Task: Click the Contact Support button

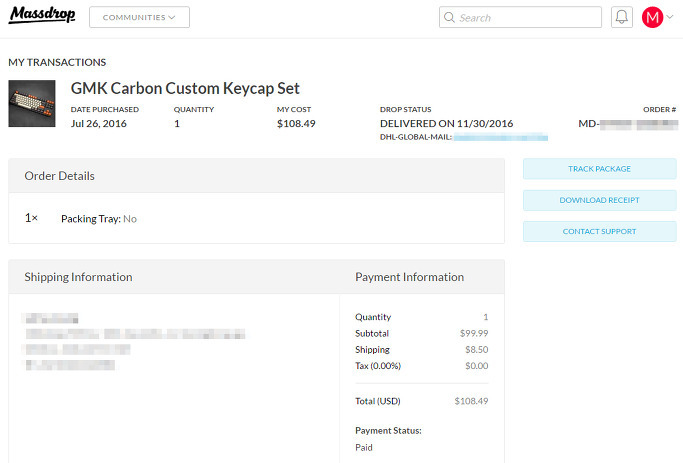Action: 599,231
